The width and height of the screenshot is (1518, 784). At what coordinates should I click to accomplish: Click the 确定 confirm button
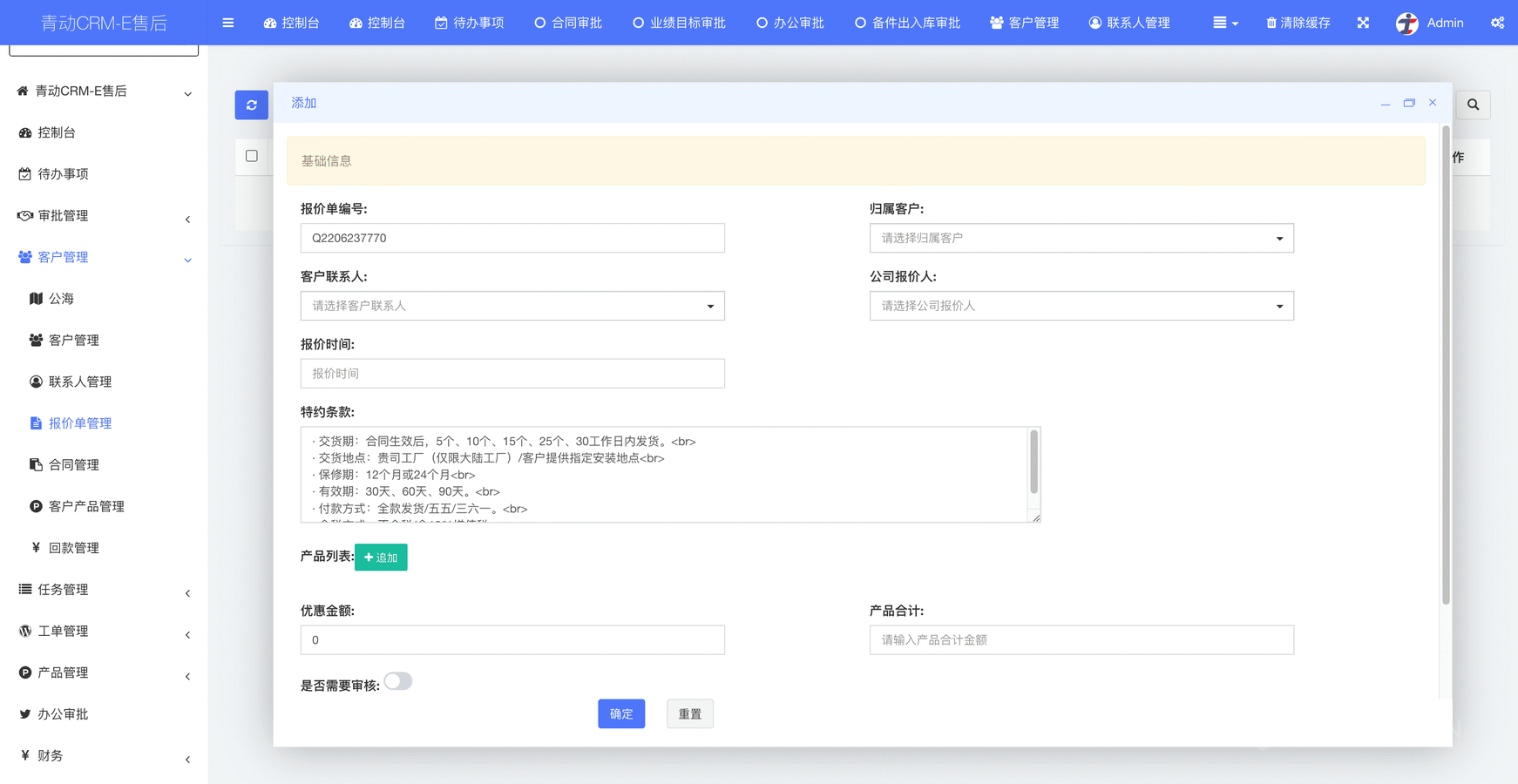(621, 713)
